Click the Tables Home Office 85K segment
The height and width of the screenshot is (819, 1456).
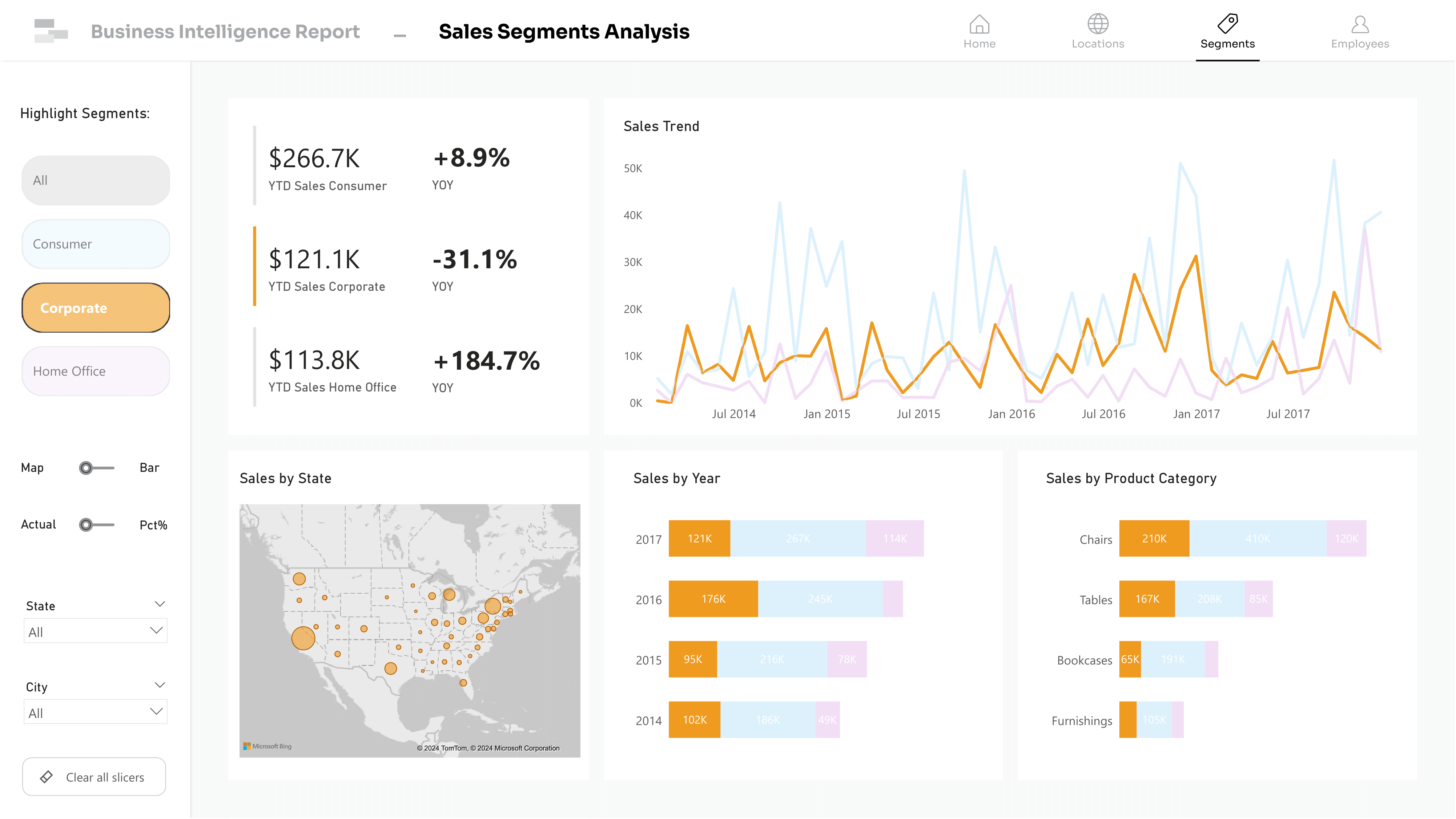coord(1258,599)
